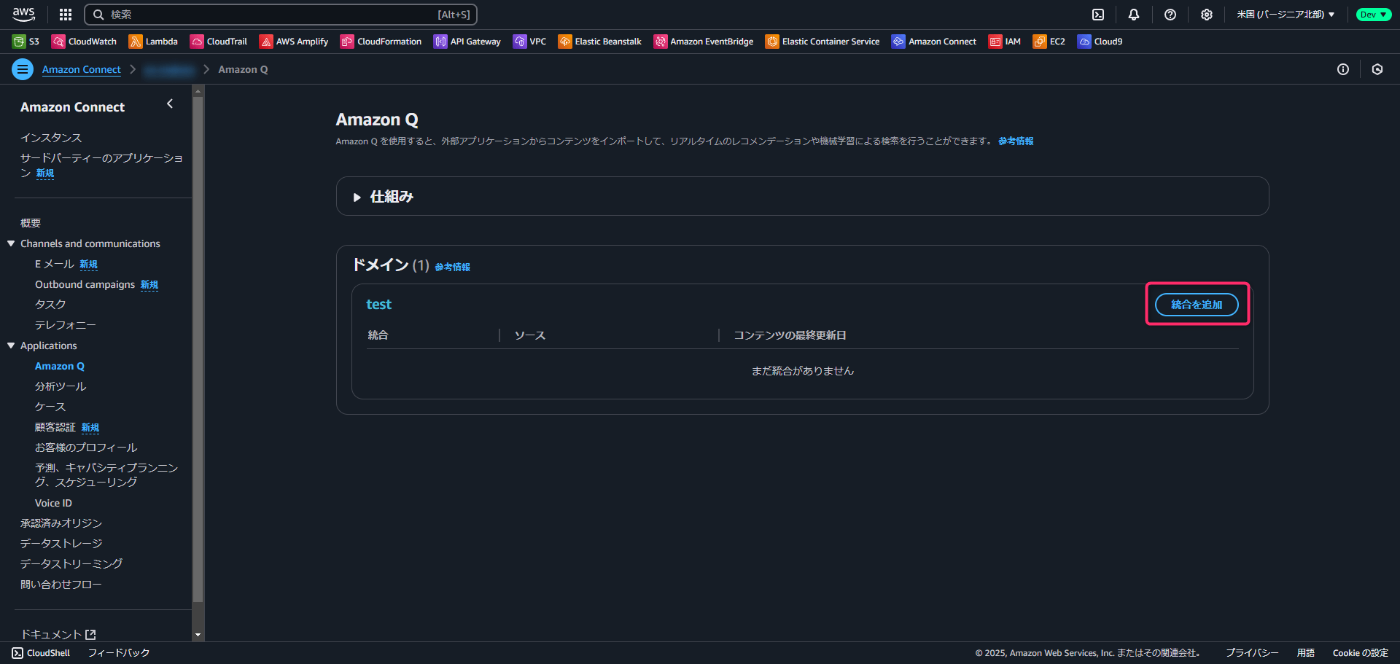1400x664 pixels.
Task: Open the hexagon icon beside the info icon
Action: pyautogui.click(x=1377, y=69)
